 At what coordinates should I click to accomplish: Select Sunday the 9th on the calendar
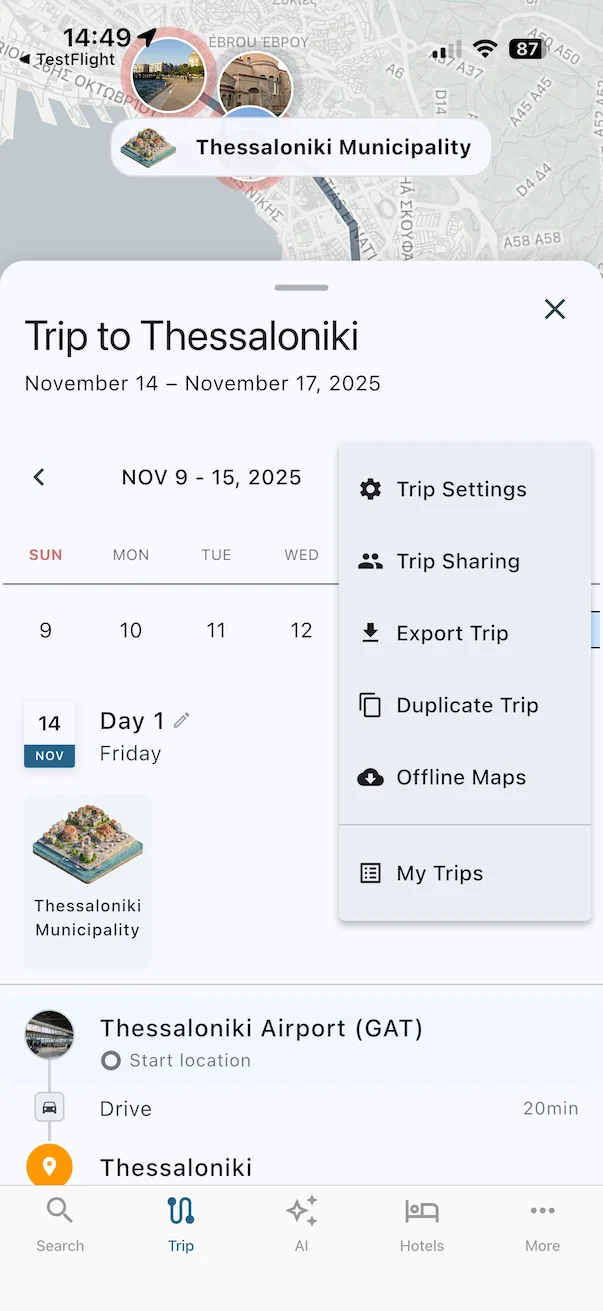45,630
